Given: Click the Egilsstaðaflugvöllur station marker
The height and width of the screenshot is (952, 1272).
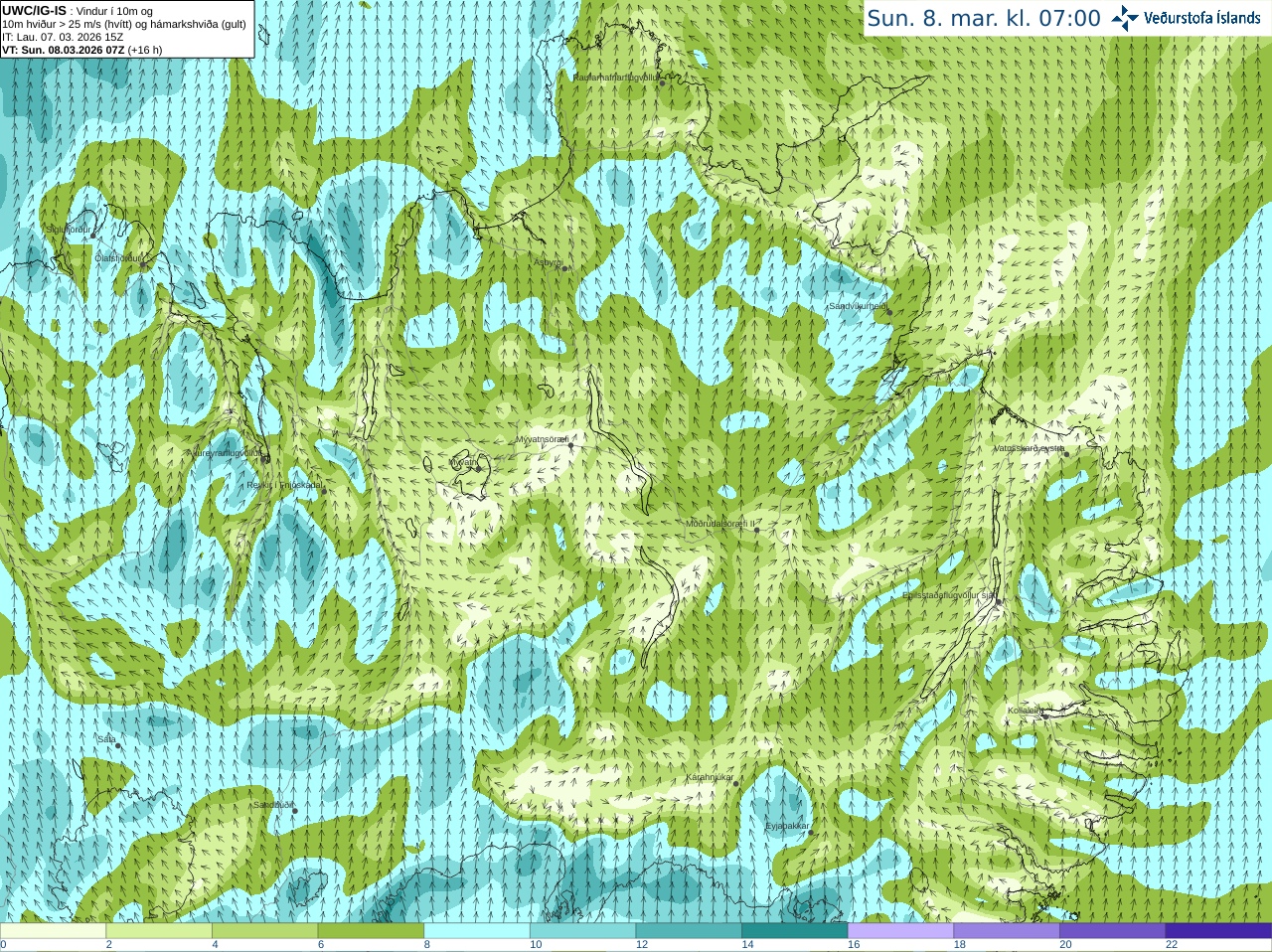Looking at the screenshot, I should click(998, 602).
